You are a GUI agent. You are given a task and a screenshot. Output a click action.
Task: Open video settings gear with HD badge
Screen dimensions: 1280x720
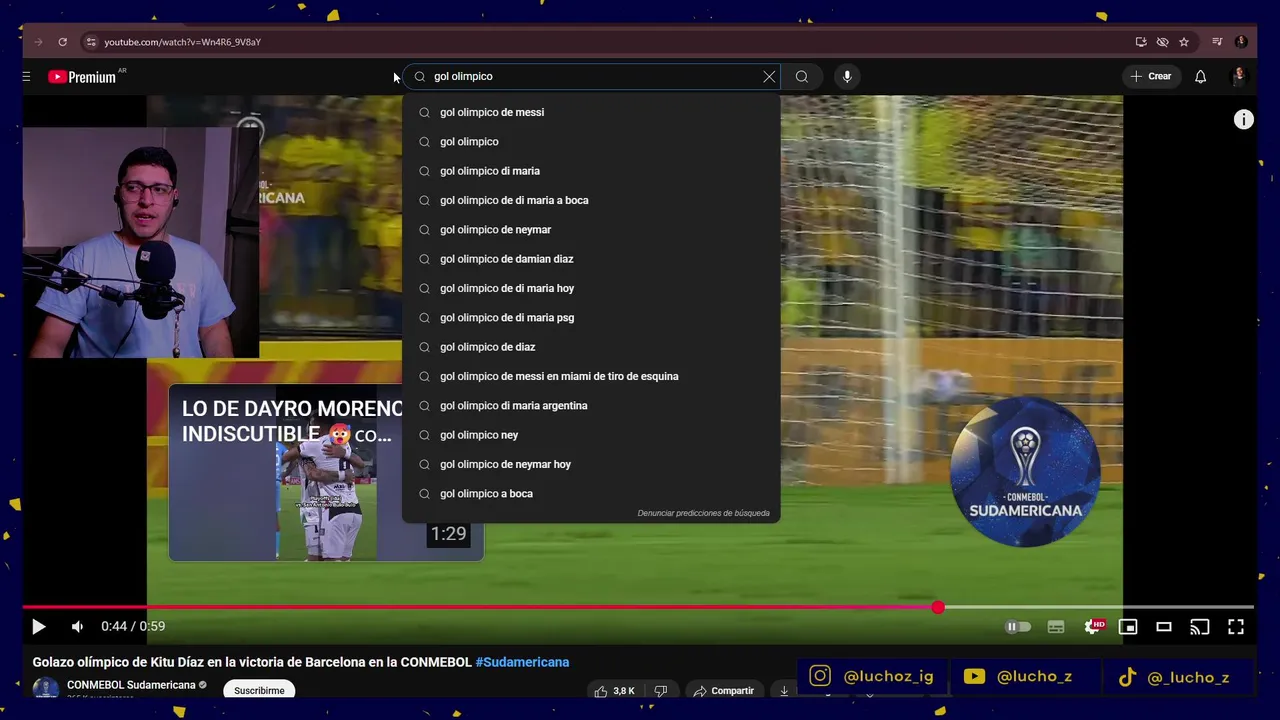click(1095, 627)
